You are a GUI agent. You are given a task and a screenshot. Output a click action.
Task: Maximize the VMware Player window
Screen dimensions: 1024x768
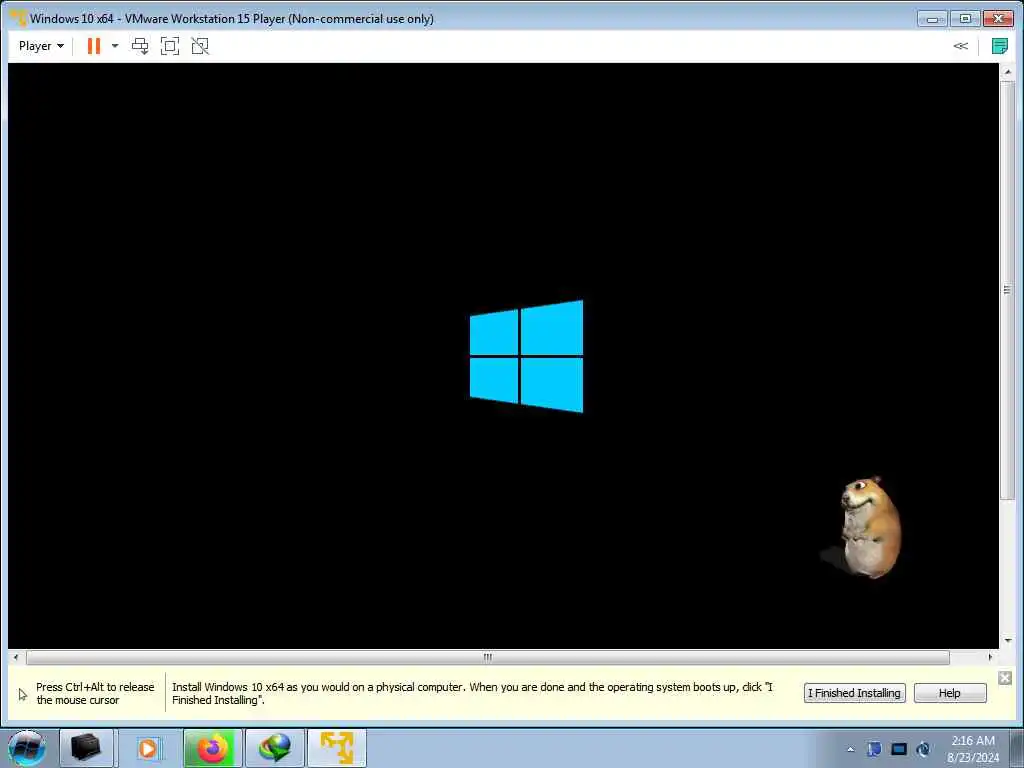[x=965, y=19]
